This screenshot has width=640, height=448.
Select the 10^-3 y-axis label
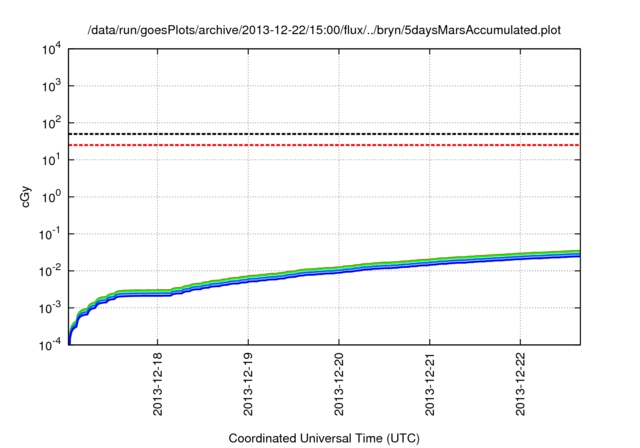click(50, 308)
